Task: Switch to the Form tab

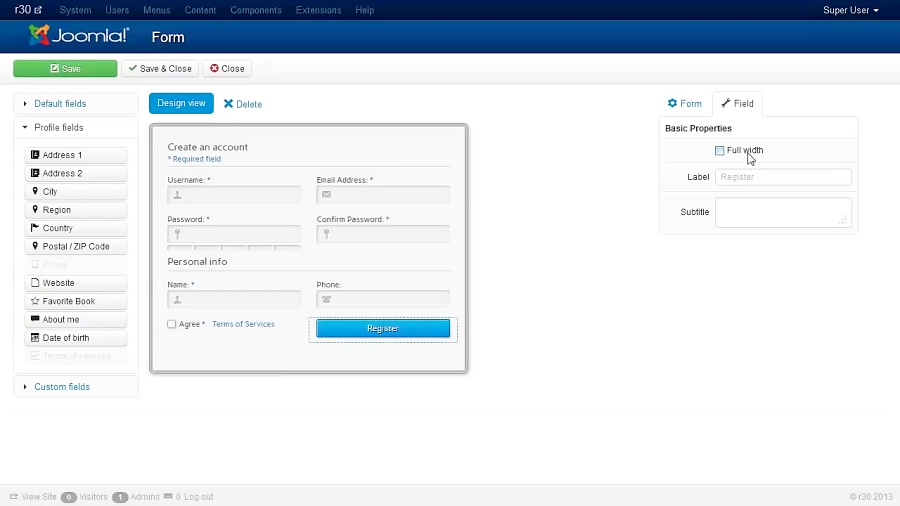Action: tap(685, 103)
